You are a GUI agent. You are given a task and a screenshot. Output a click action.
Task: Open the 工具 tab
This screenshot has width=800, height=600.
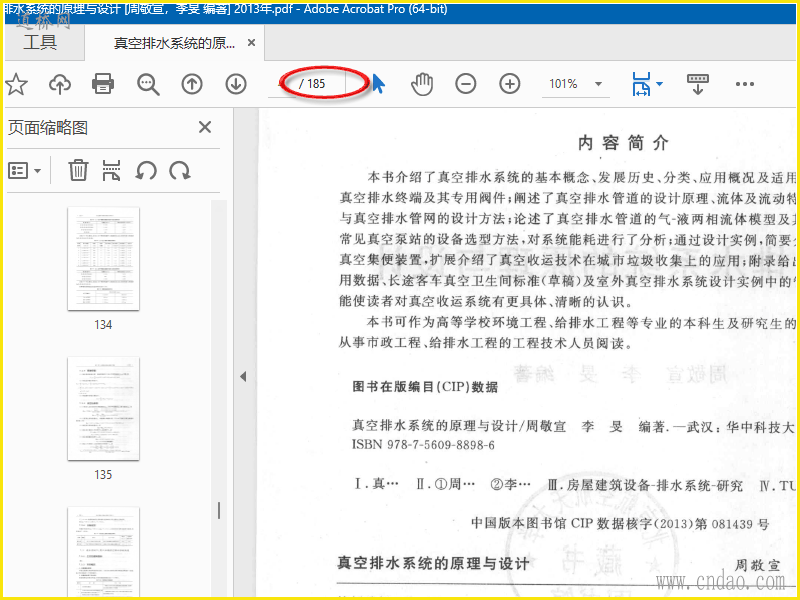[40, 42]
